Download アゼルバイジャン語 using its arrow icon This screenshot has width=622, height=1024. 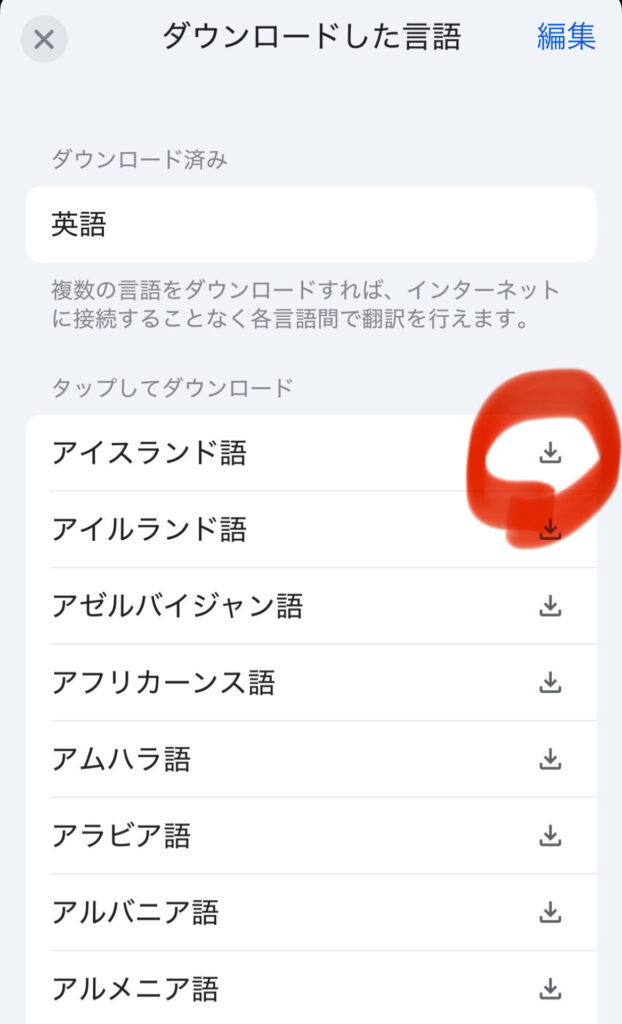[x=550, y=606]
